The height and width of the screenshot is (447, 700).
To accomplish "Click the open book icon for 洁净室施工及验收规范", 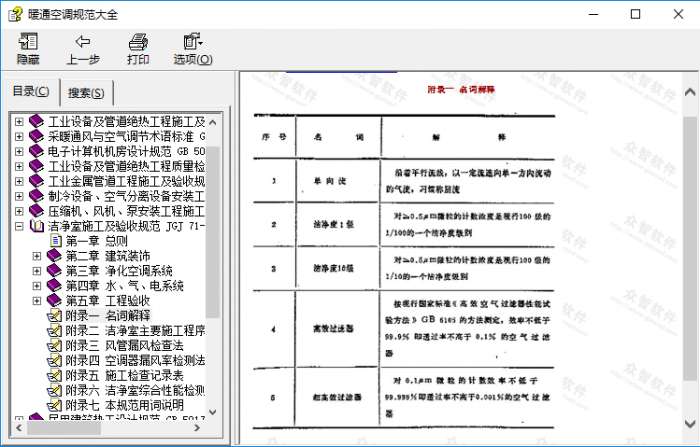I will (x=36, y=226).
